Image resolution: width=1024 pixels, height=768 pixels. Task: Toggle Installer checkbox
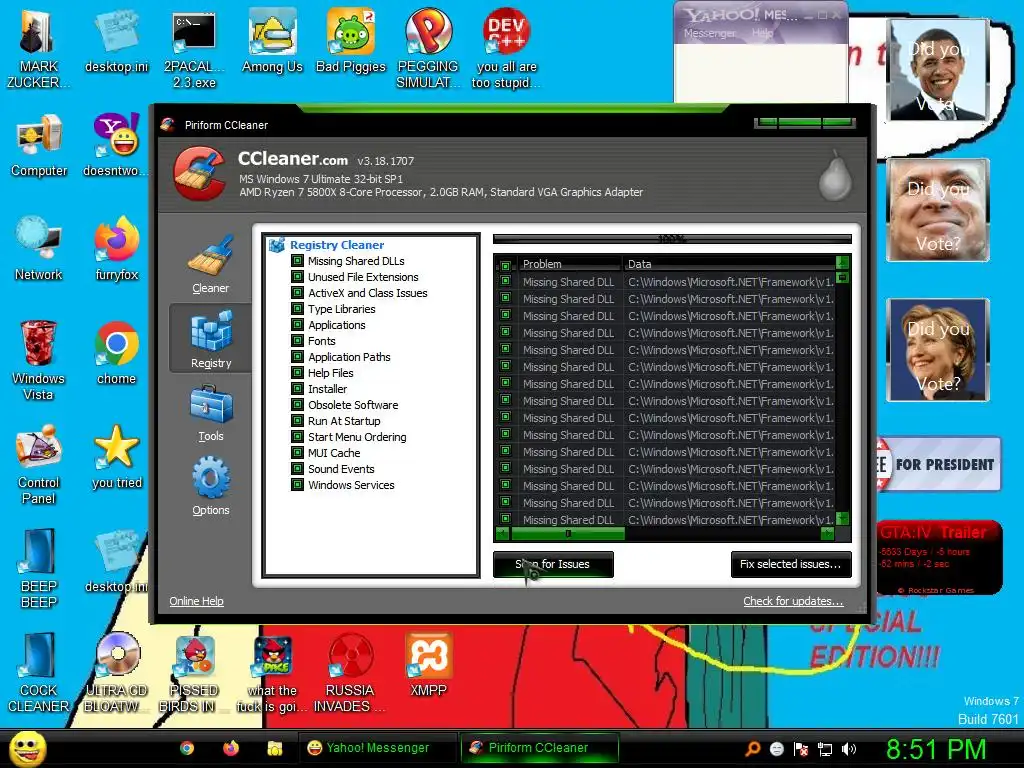click(297, 389)
